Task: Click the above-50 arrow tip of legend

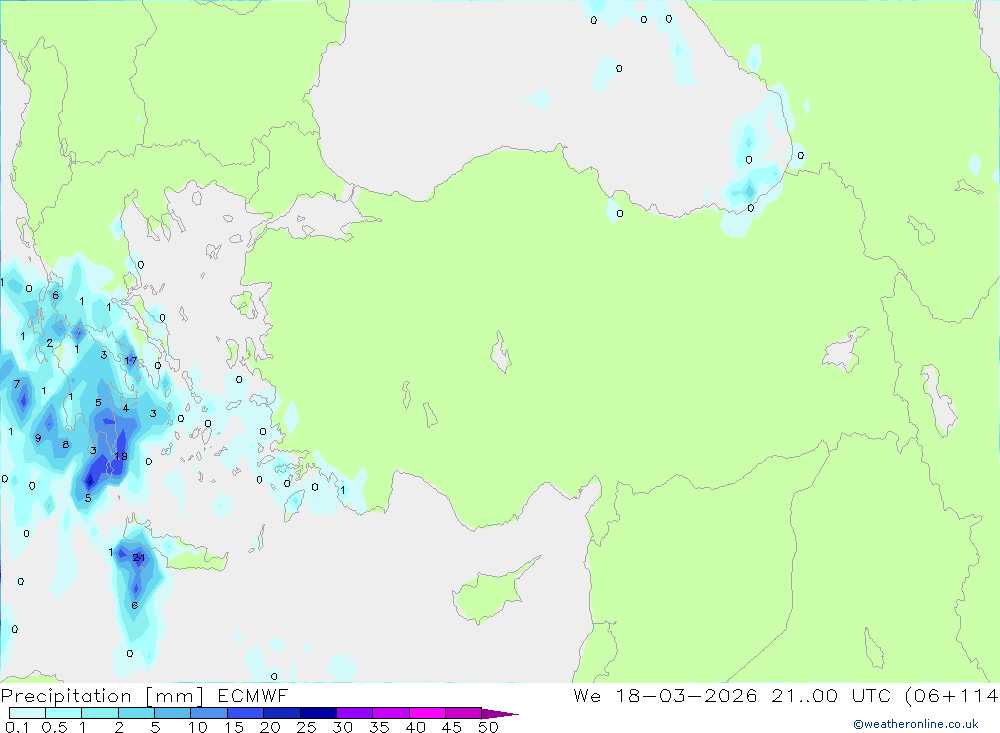Action: (500, 714)
